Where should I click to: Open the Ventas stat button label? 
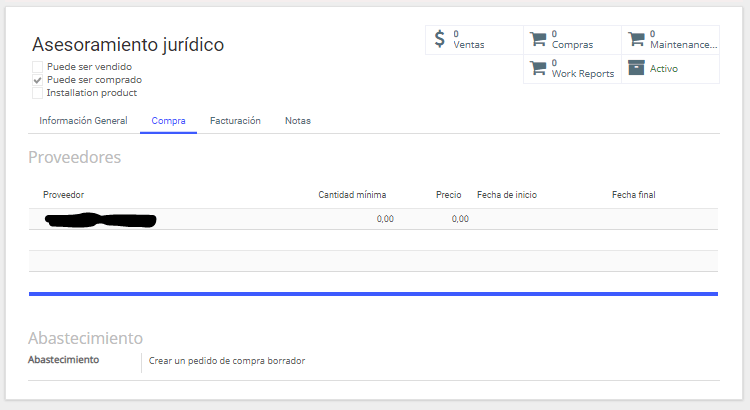point(469,45)
